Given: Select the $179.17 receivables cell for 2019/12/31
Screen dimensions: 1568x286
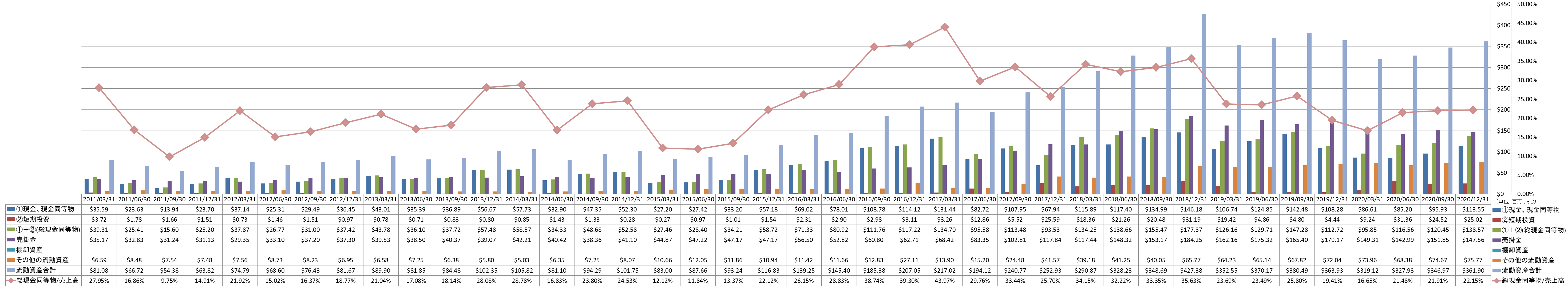Looking at the screenshot, I should point(1332,240).
